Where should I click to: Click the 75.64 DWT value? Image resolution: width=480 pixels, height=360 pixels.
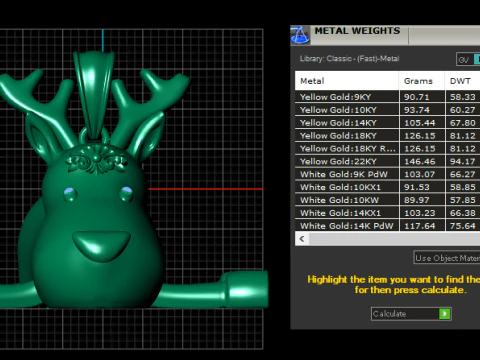(x=463, y=226)
